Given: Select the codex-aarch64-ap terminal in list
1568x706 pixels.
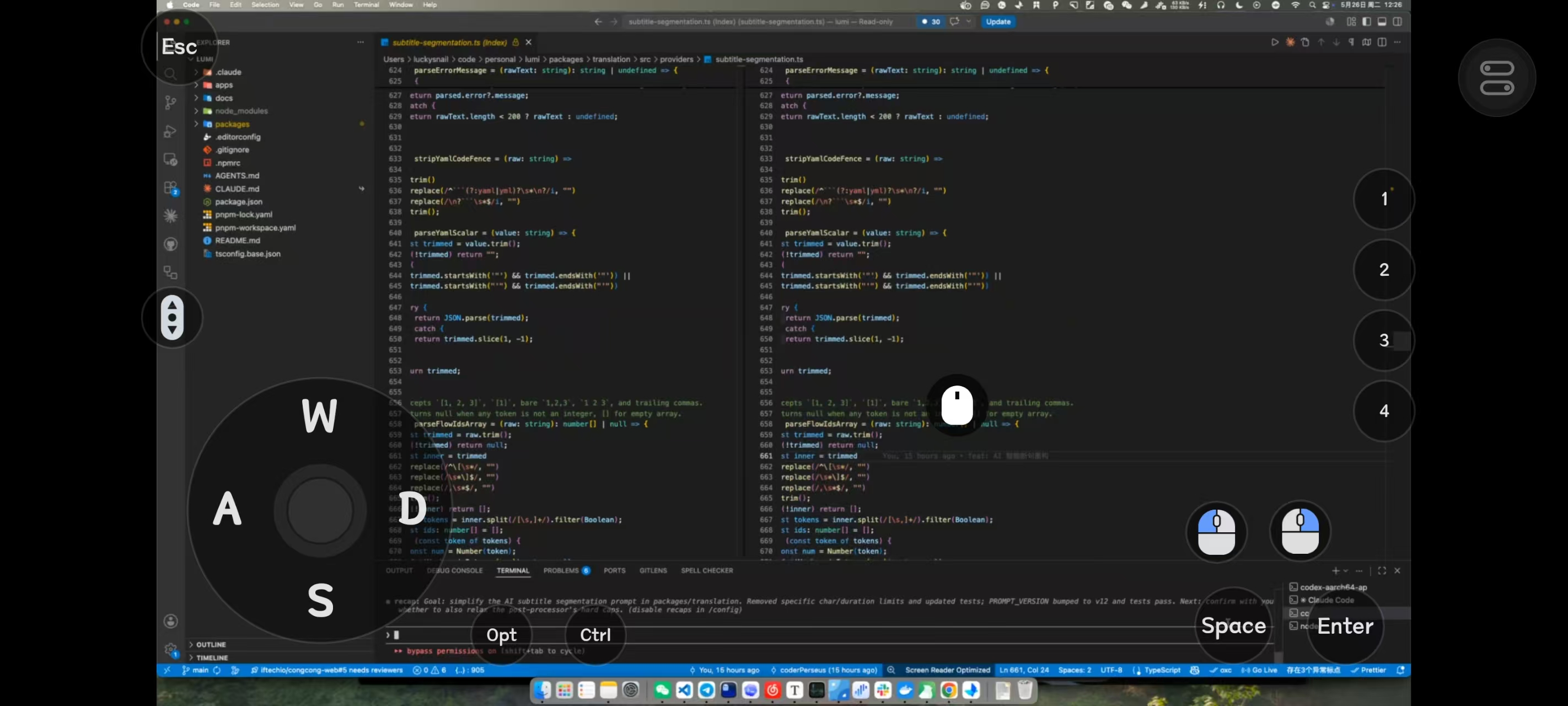Looking at the screenshot, I should coord(1333,587).
